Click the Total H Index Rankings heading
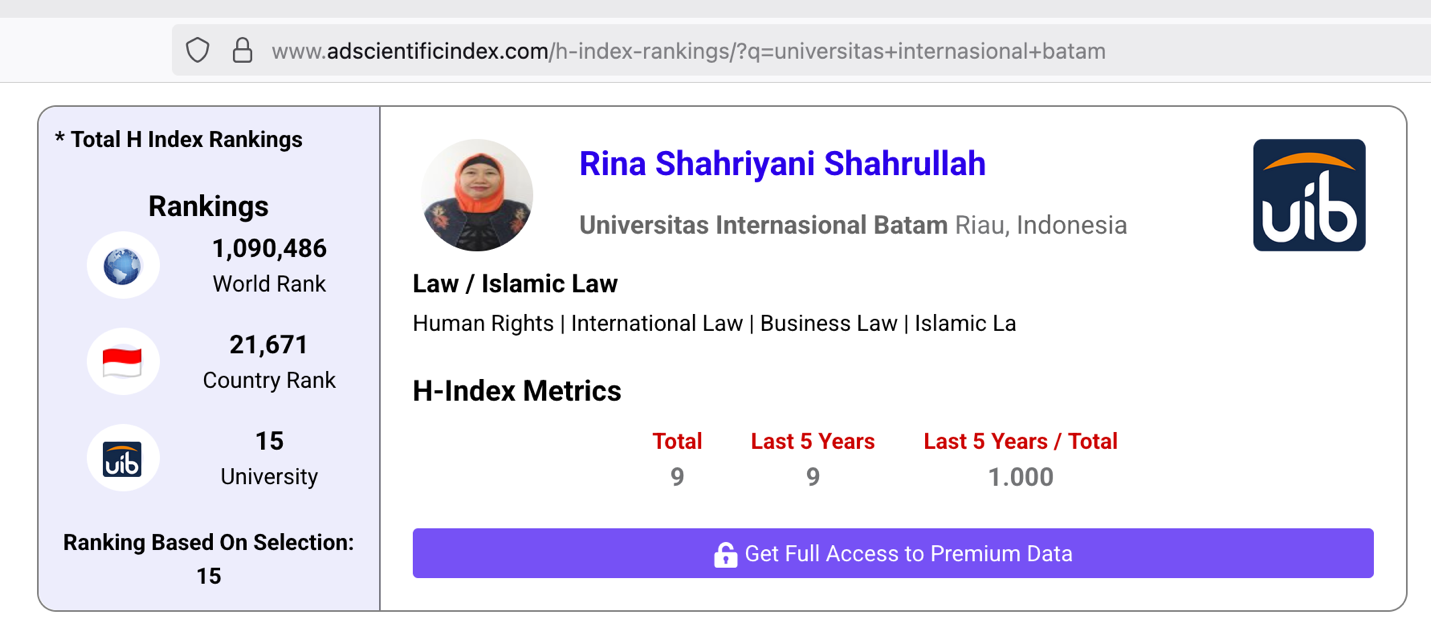1431x636 pixels. pyautogui.click(x=180, y=139)
